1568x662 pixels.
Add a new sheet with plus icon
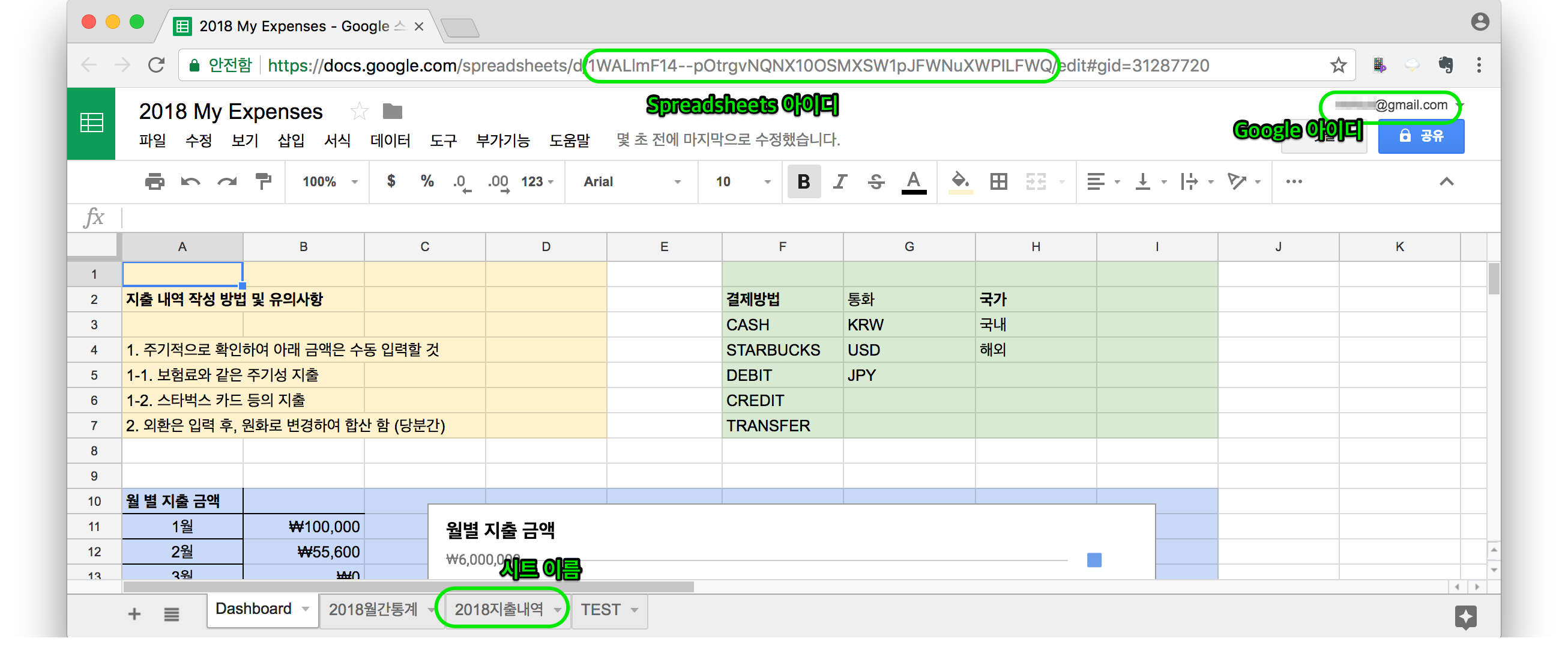(134, 614)
